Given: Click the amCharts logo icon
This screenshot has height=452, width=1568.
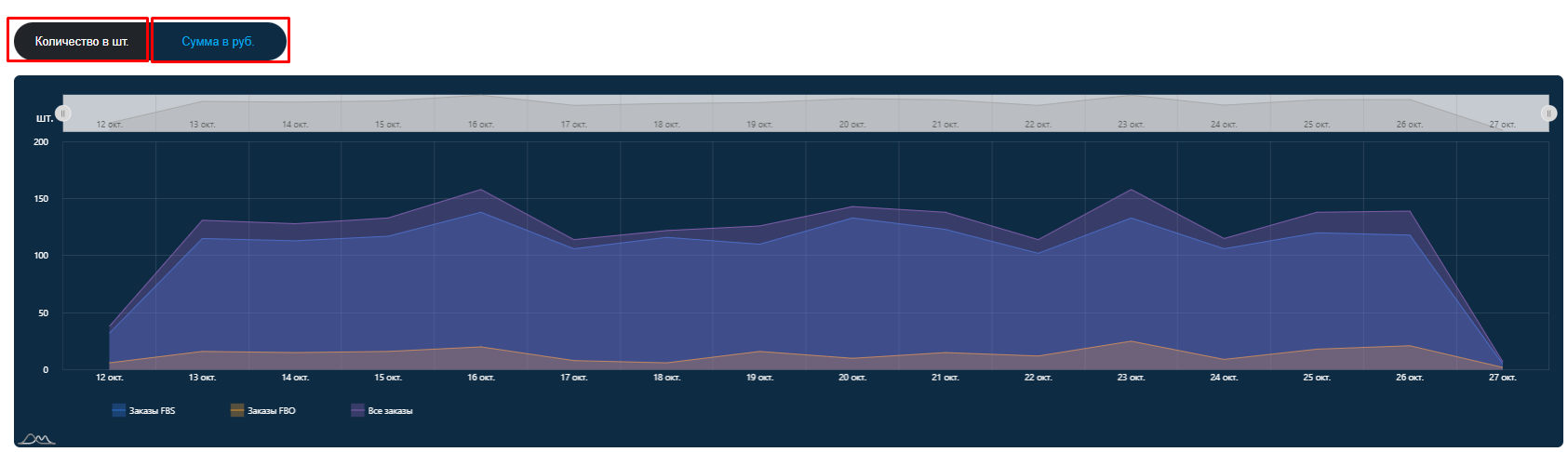Looking at the screenshot, I should (38, 439).
